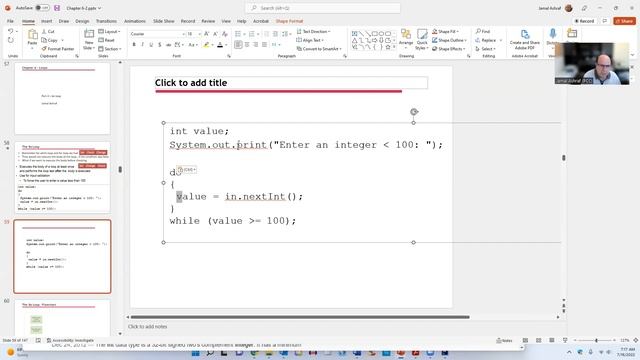This screenshot has height=360, width=640.
Task: Open Reading view in status bar
Action: 551,340
